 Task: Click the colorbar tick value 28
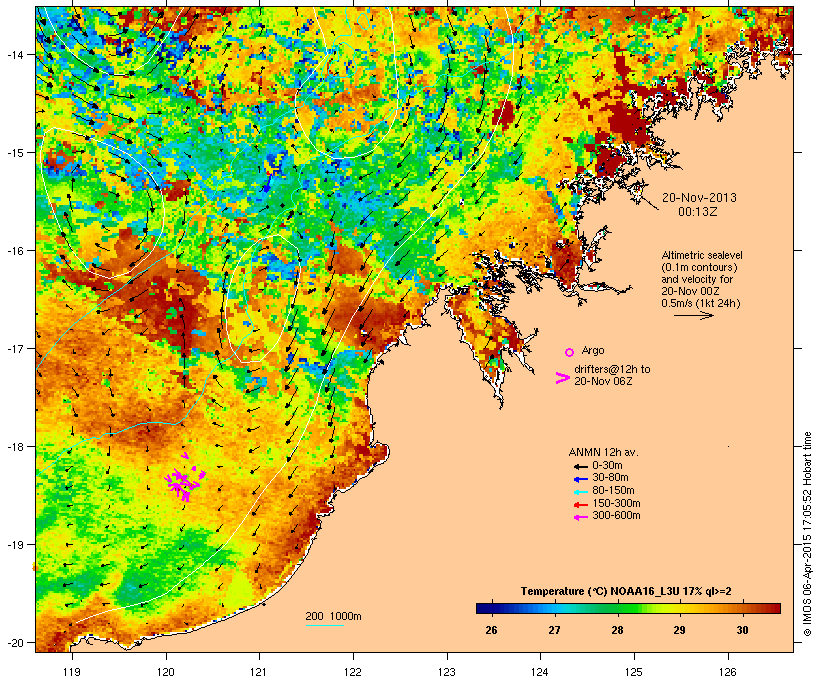617,630
